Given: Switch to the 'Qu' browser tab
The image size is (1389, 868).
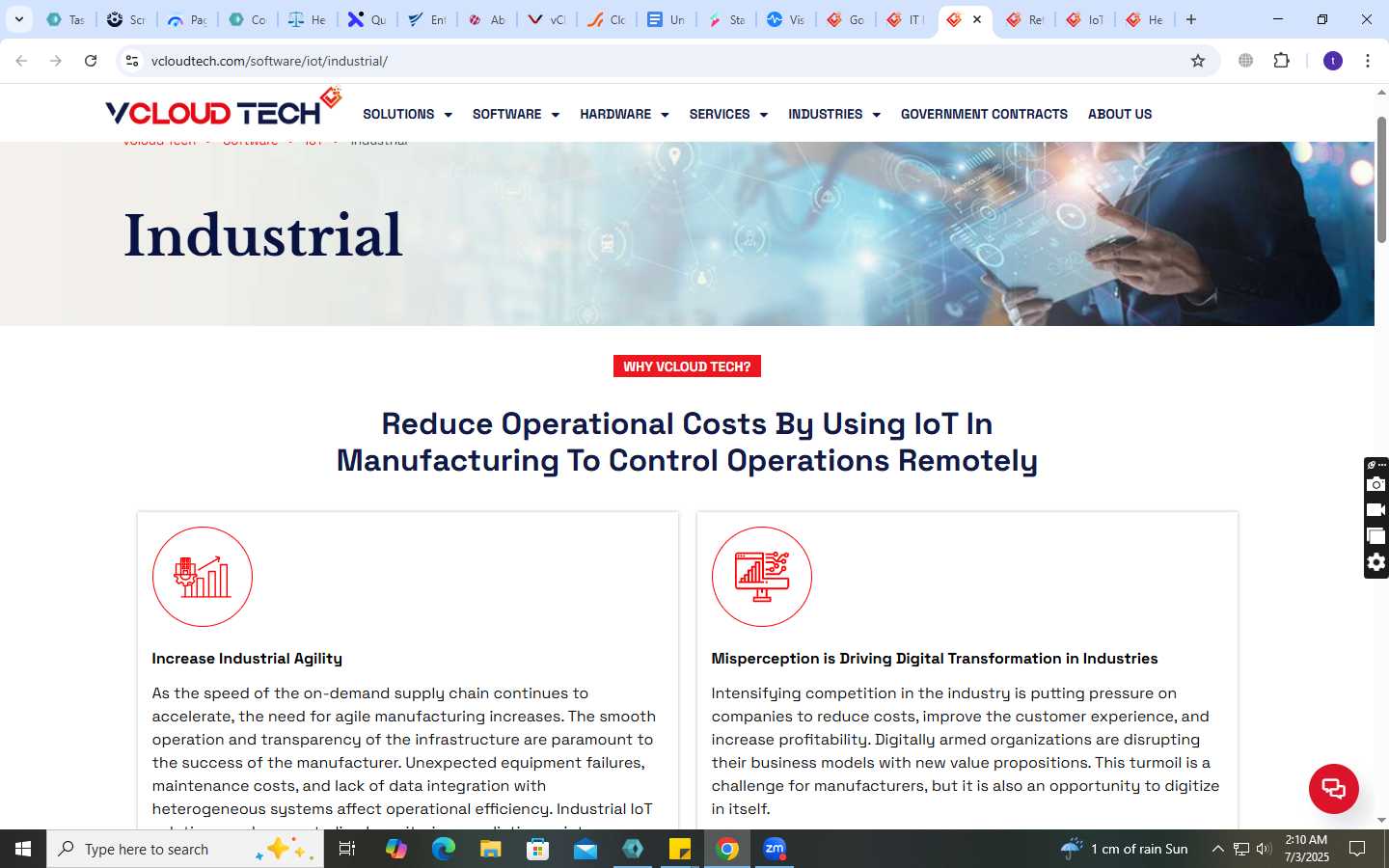Looking at the screenshot, I should pos(367,19).
